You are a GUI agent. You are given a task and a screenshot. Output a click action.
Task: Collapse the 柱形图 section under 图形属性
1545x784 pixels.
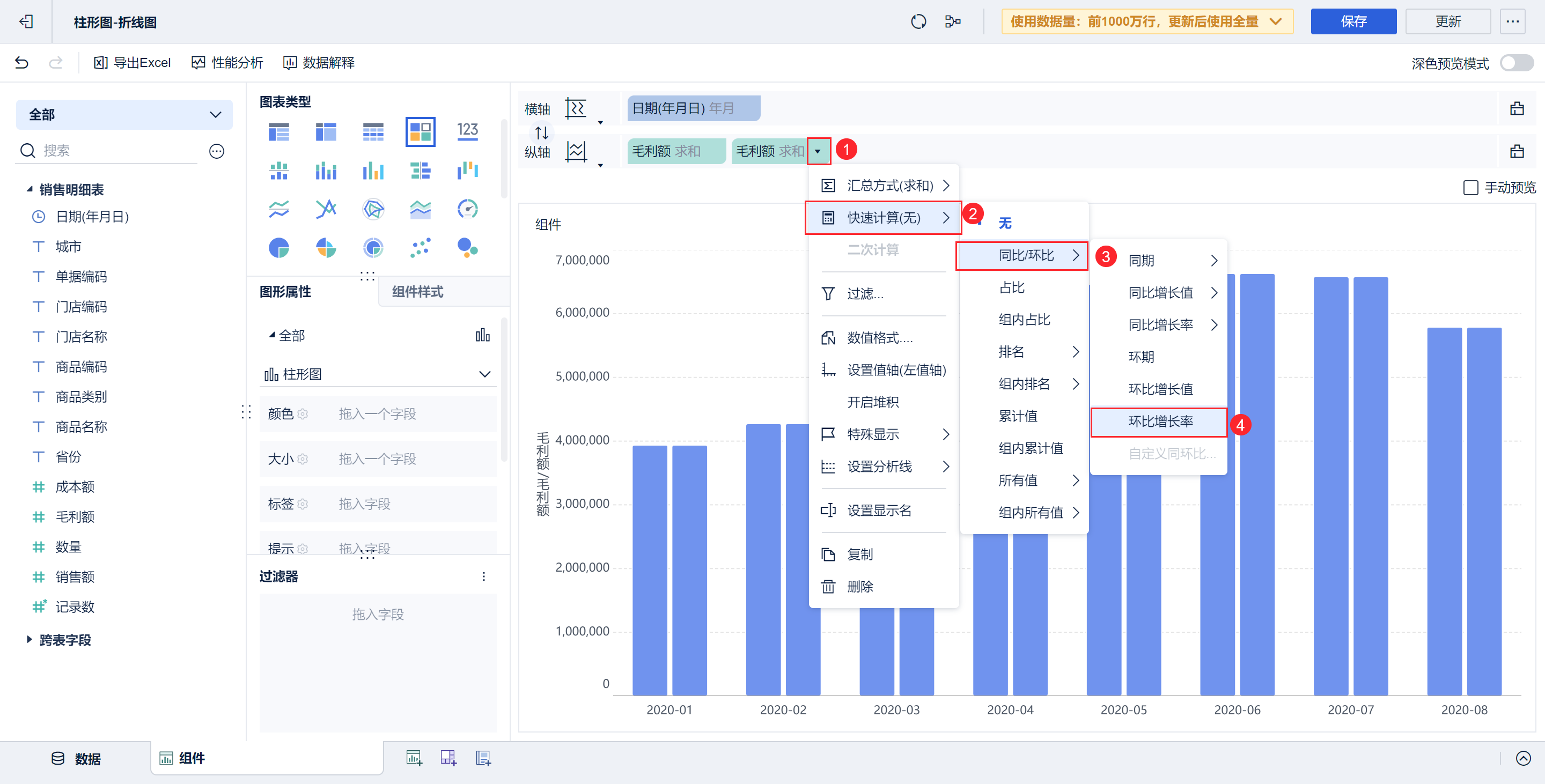(x=484, y=373)
